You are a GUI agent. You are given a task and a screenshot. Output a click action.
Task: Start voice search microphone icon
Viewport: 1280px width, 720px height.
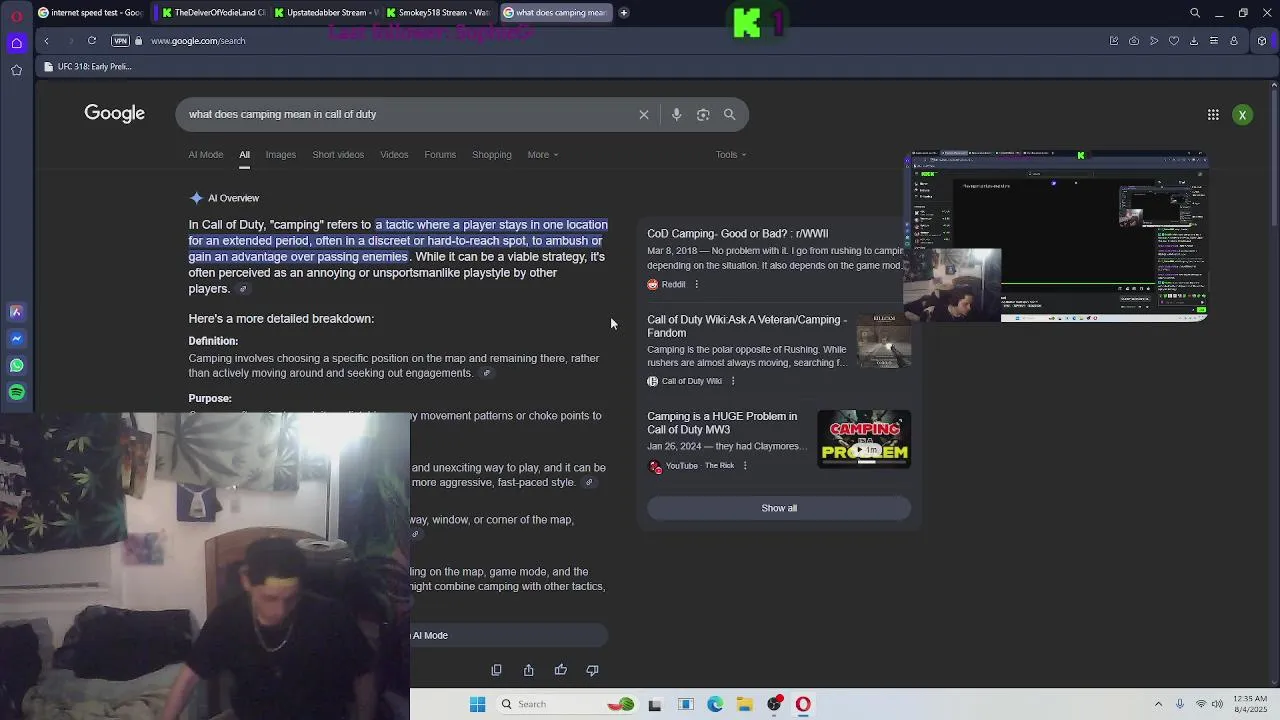point(676,115)
